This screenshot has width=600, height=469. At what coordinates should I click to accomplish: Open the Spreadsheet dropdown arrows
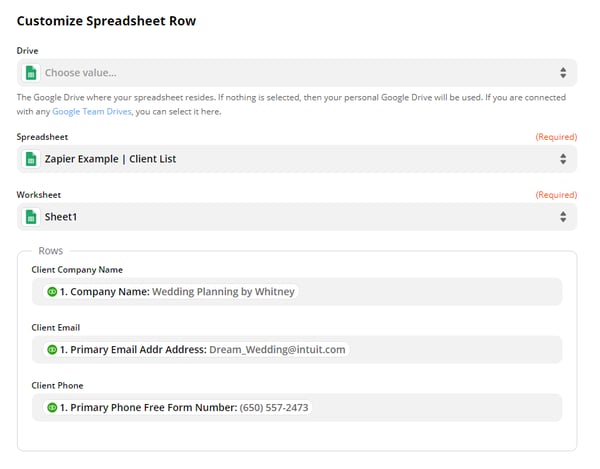(x=563, y=159)
